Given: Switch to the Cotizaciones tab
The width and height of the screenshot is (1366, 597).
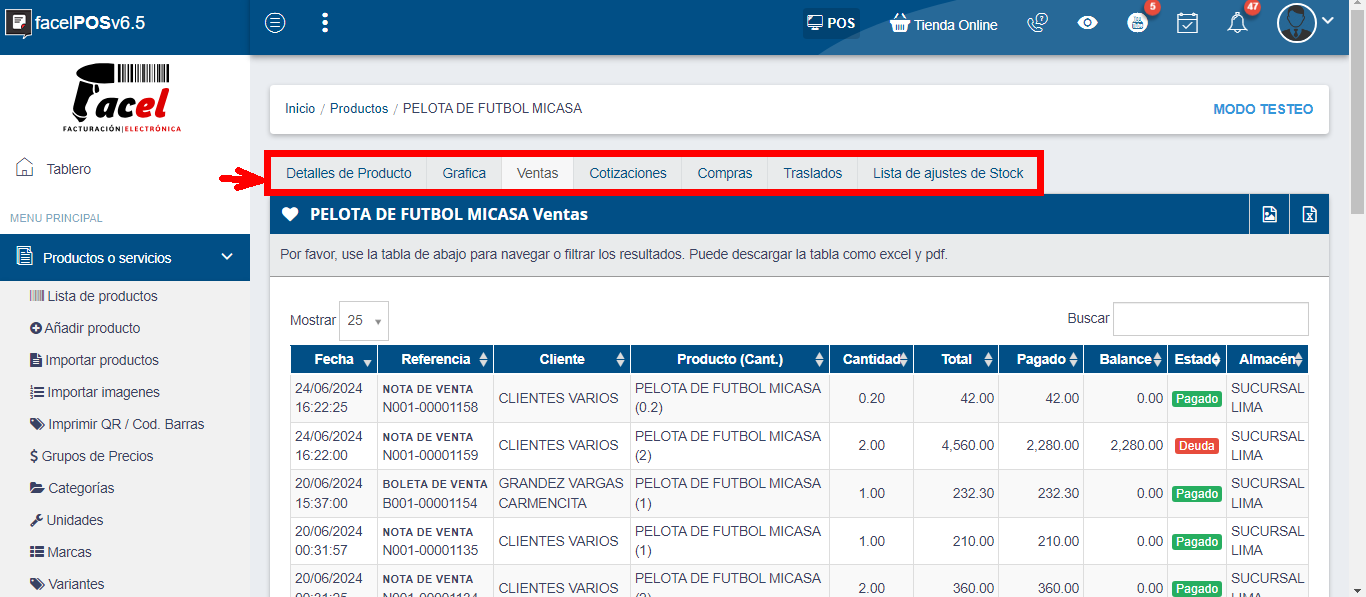Looking at the screenshot, I should 627,173.
